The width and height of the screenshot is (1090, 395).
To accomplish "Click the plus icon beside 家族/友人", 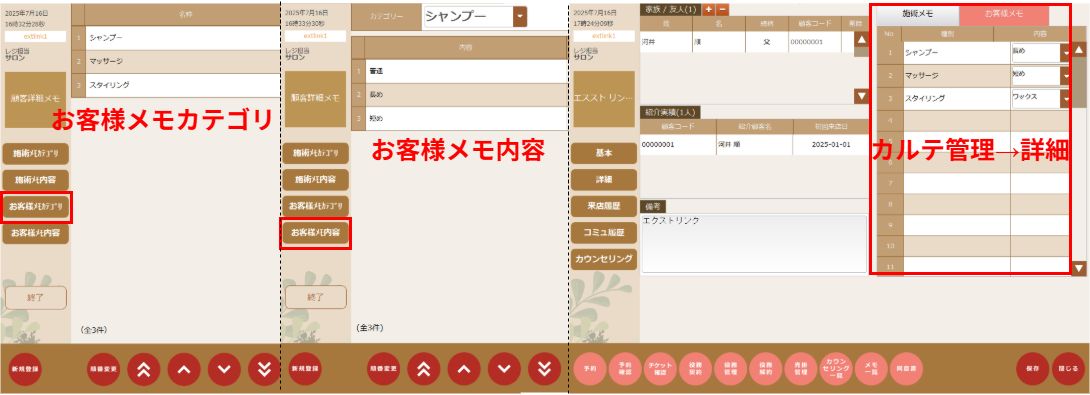I will [x=708, y=10].
